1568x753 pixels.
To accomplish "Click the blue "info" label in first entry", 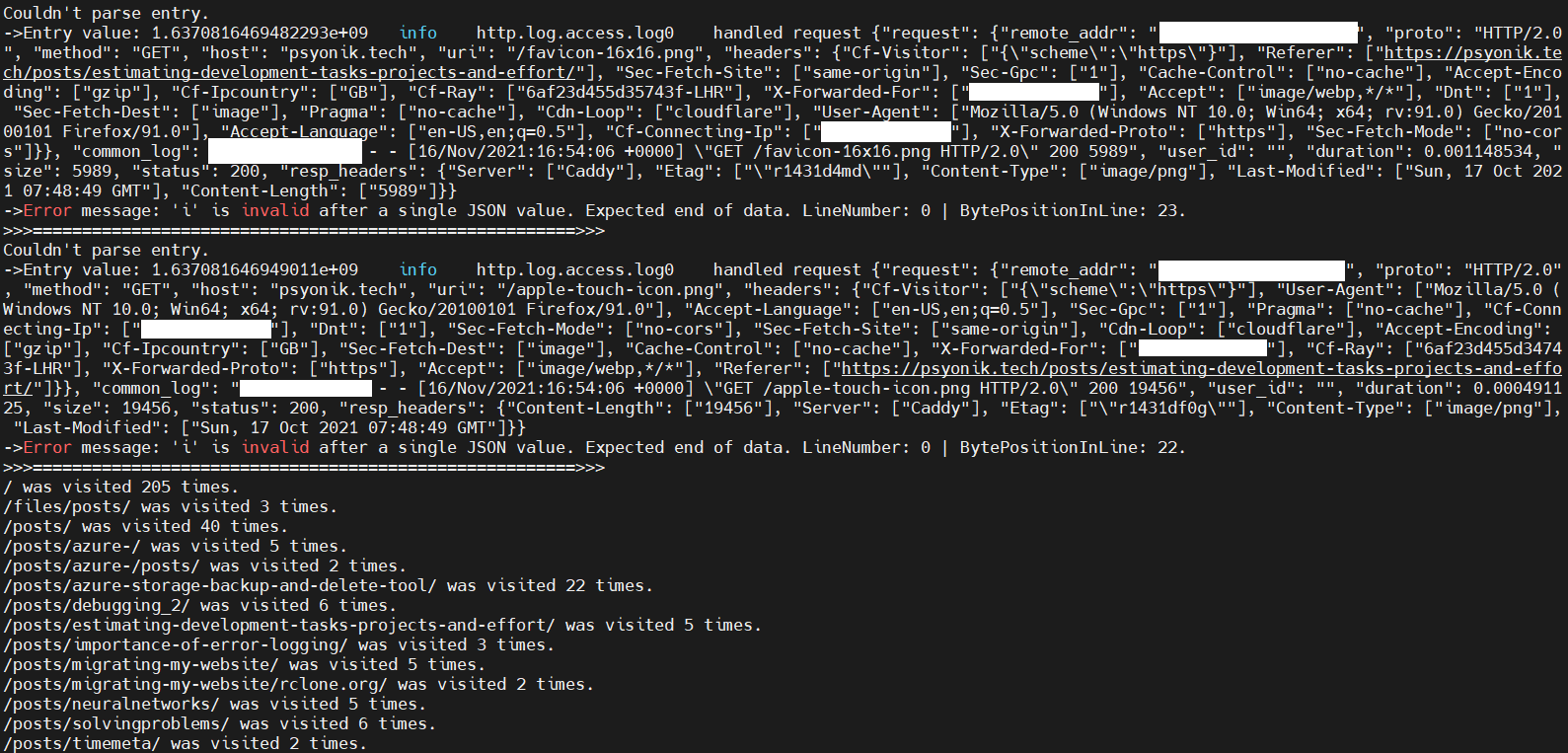I will click(x=418, y=34).
